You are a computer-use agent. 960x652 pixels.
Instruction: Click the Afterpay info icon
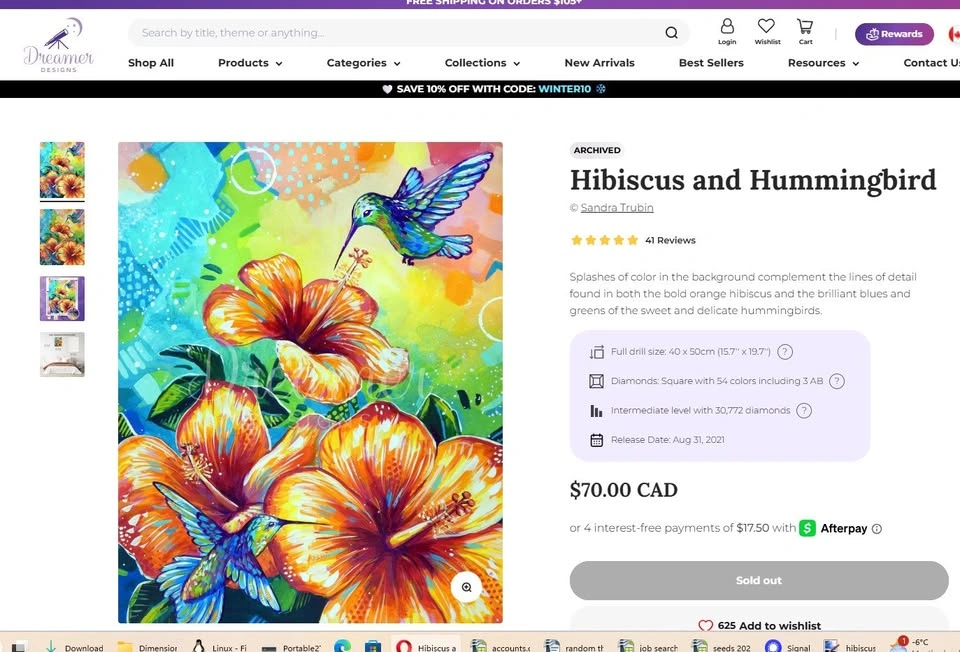tap(877, 529)
